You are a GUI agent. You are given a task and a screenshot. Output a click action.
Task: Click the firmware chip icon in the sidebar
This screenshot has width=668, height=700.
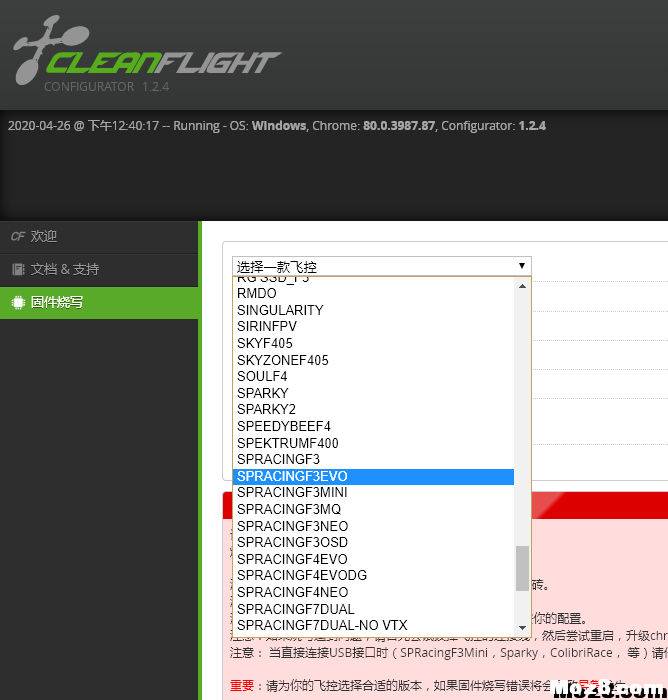coord(18,303)
